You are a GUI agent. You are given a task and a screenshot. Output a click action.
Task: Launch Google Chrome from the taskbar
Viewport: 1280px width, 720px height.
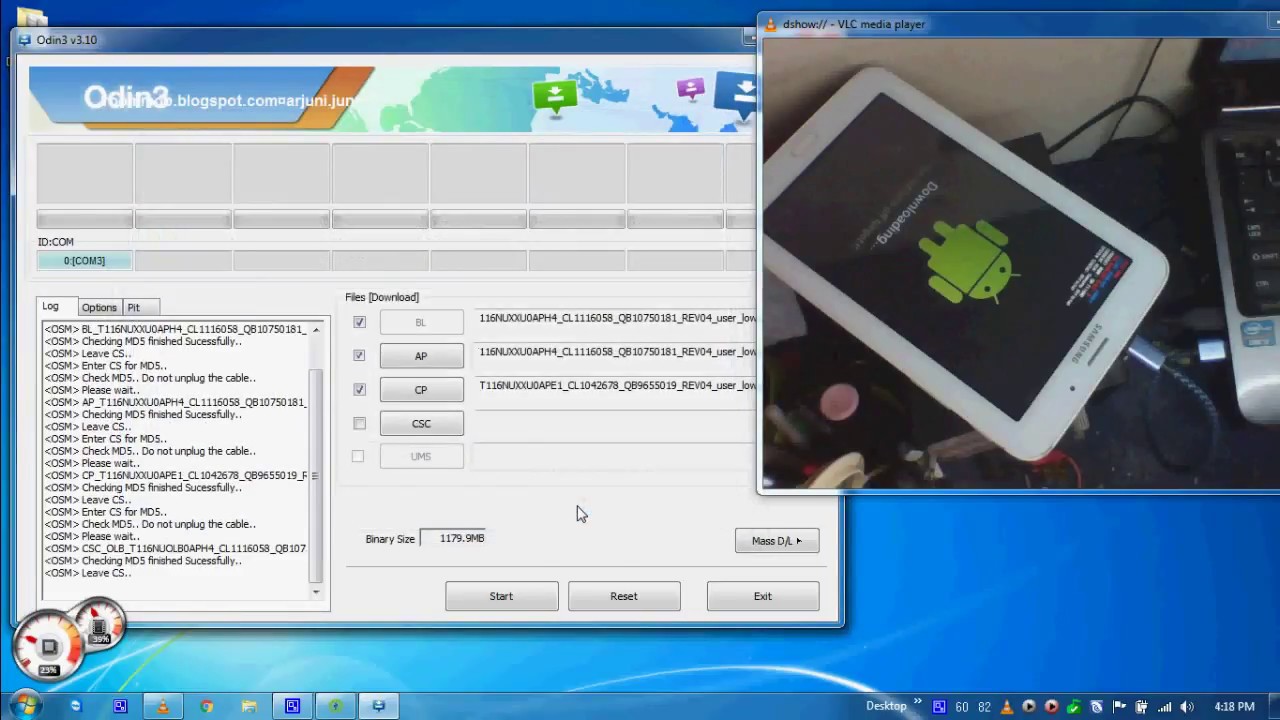(x=206, y=706)
